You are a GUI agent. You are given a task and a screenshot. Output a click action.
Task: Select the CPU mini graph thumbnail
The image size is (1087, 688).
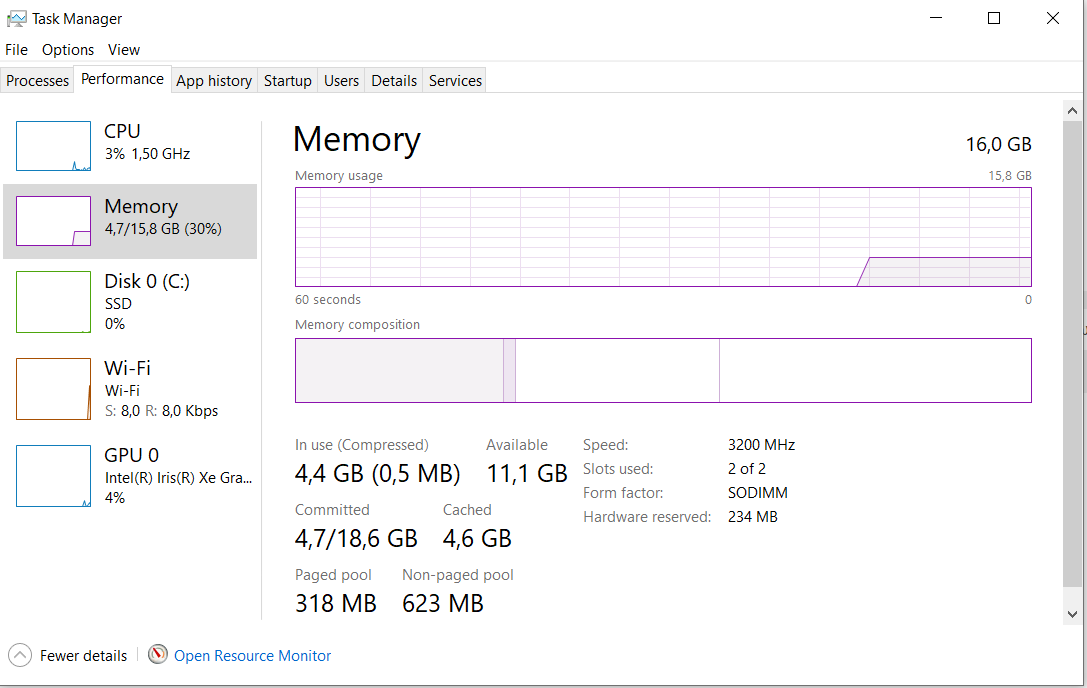click(53, 146)
